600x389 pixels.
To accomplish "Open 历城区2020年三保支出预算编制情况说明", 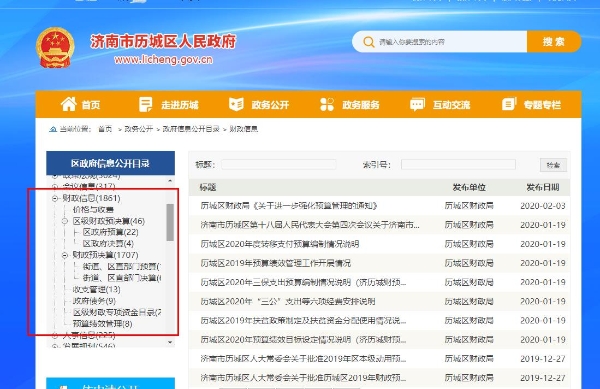I will click(303, 282).
